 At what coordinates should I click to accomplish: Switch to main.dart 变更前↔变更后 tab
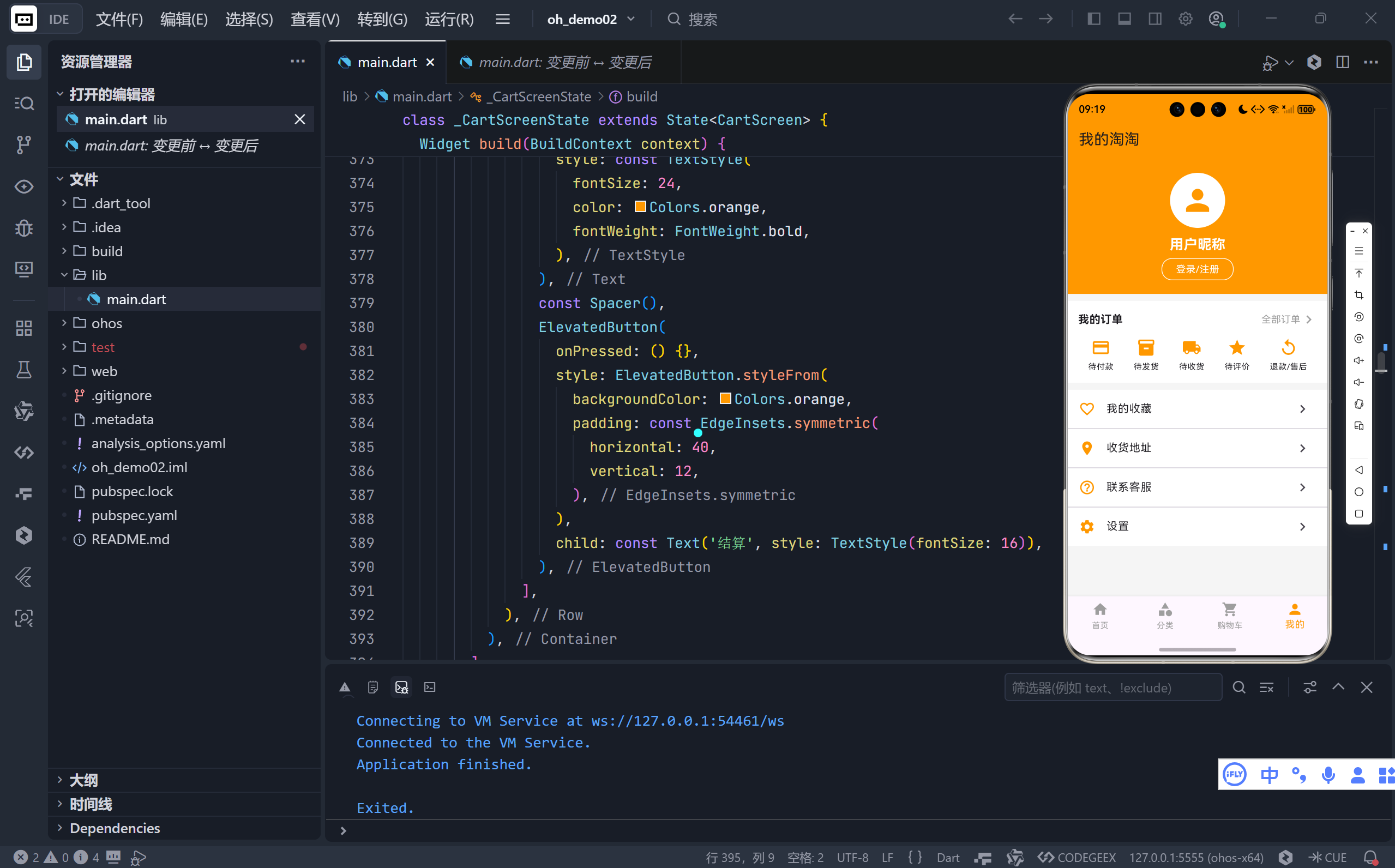[x=564, y=62]
